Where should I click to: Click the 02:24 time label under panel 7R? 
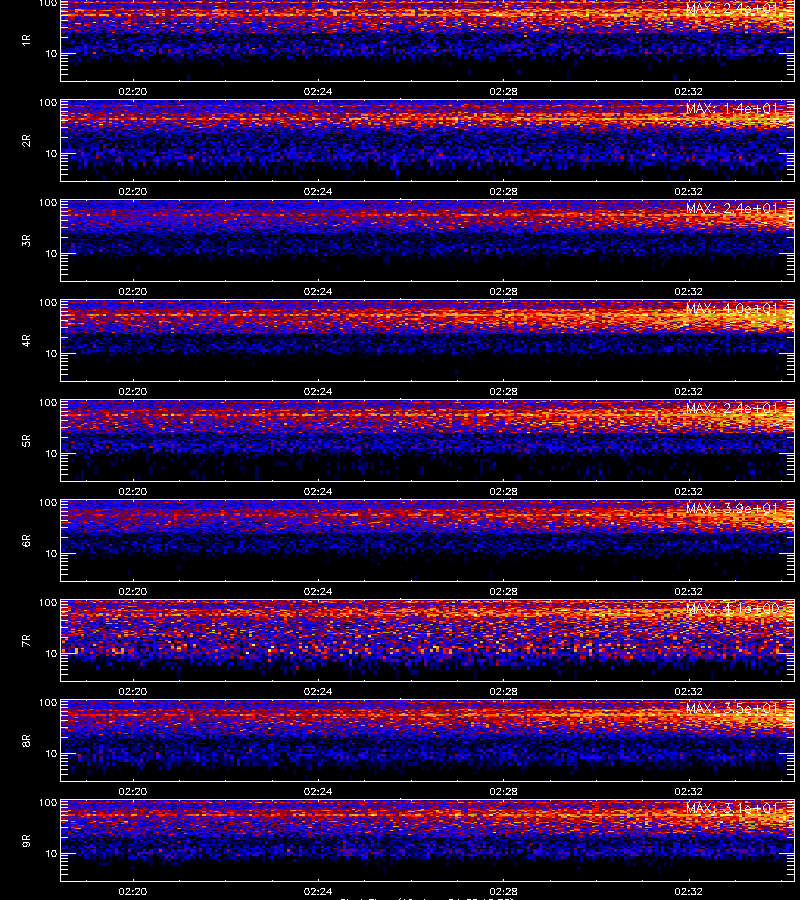[318, 692]
